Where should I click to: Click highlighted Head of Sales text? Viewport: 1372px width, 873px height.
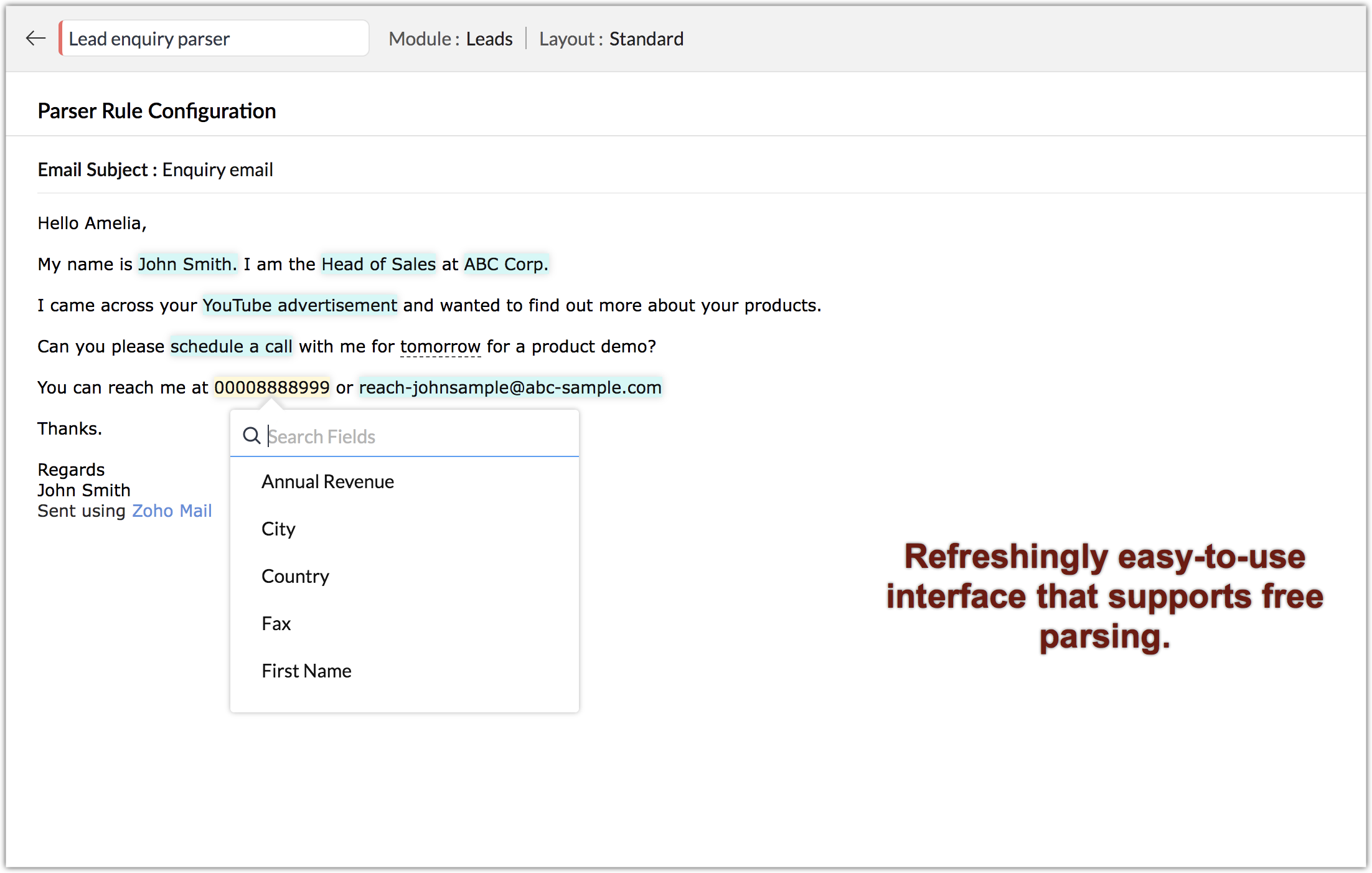pos(378,265)
